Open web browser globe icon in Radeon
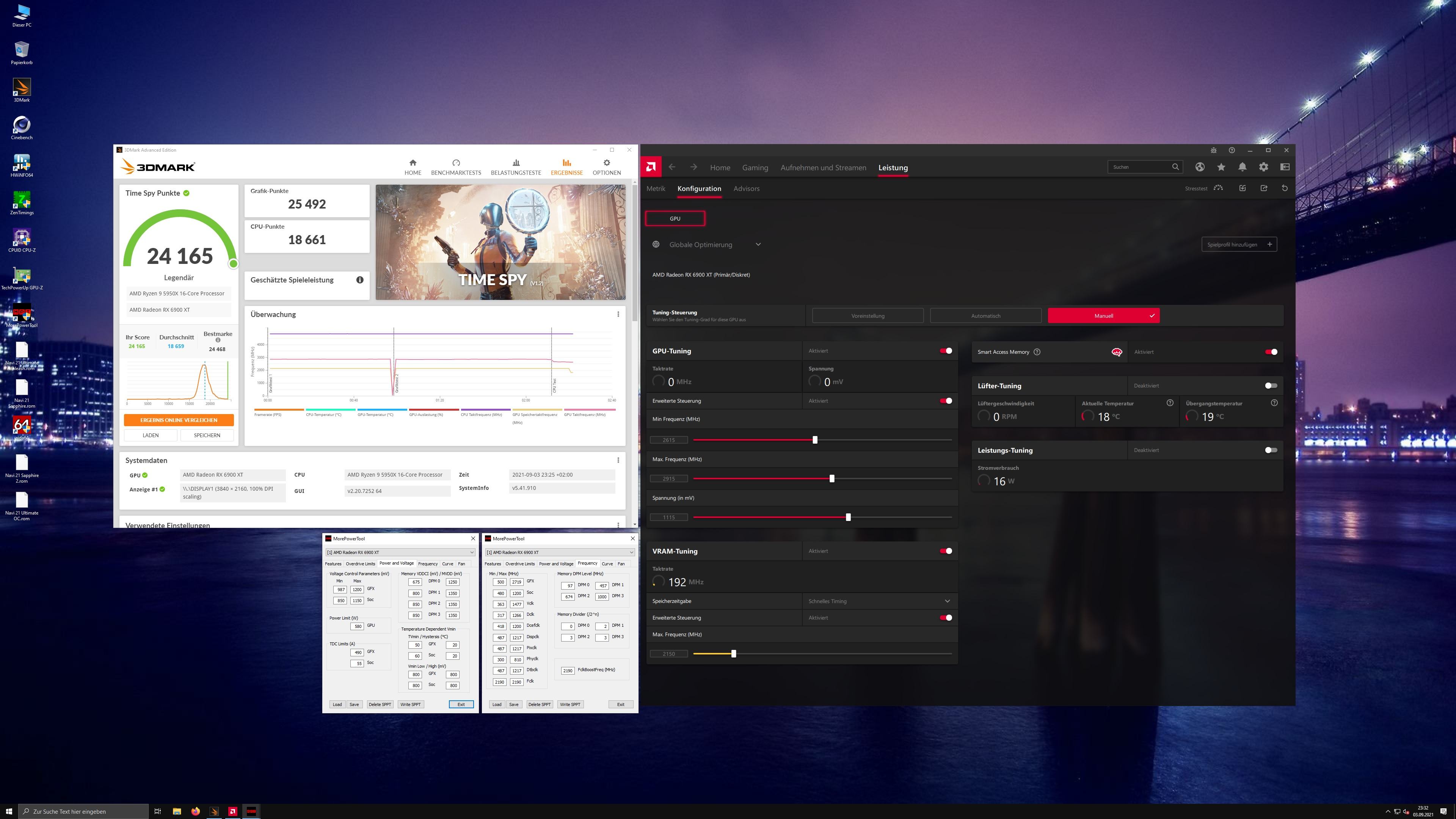This screenshot has height=819, width=1456. [x=1199, y=167]
